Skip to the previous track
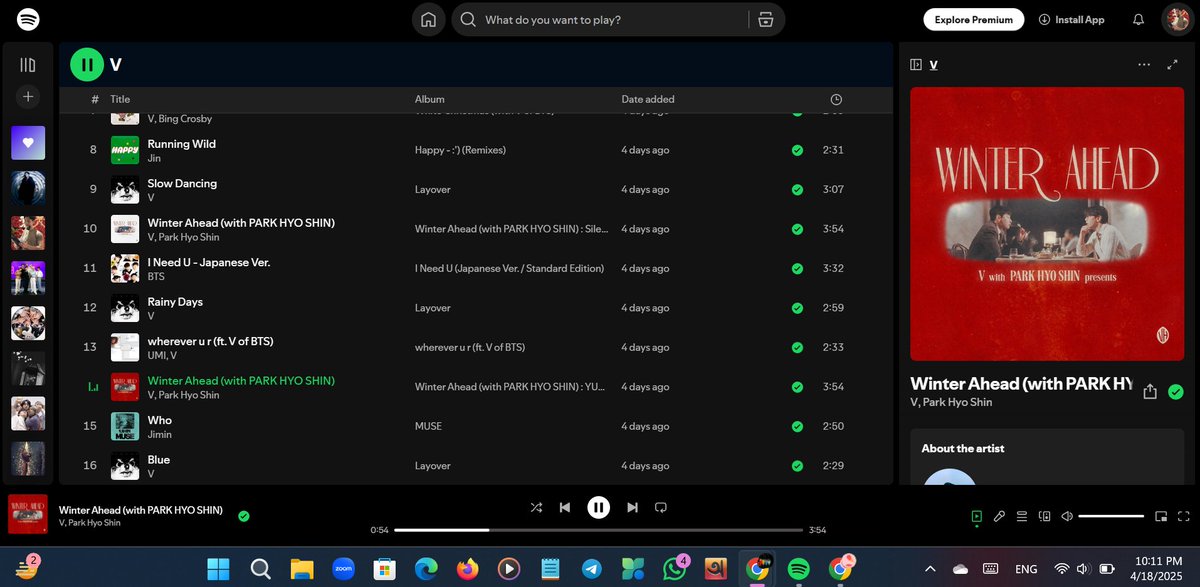 click(564, 507)
